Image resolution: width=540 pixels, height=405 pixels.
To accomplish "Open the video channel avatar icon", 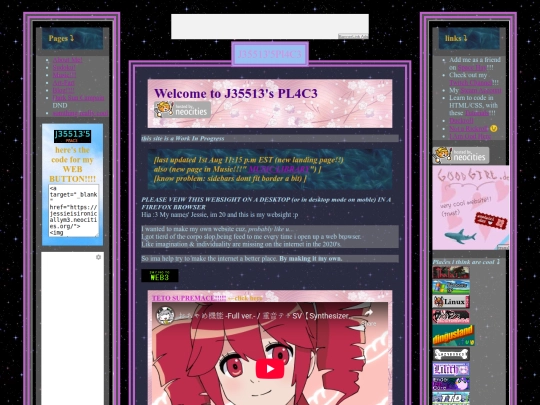I will (165, 315).
